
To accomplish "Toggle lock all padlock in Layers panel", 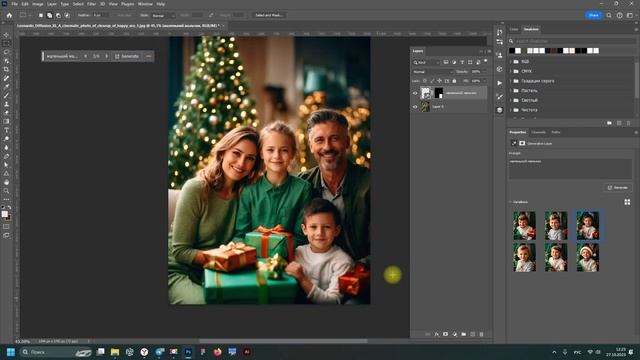I will [454, 81].
